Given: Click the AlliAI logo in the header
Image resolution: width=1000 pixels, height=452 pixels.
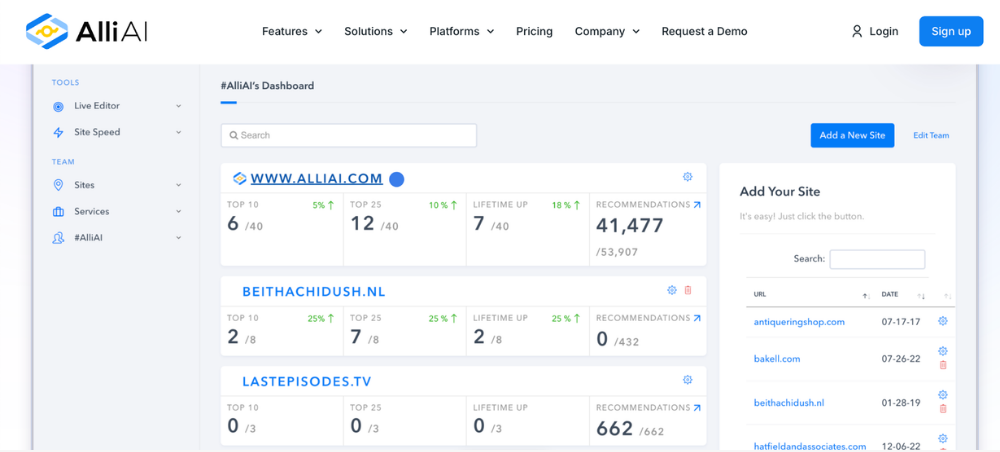Looking at the screenshot, I should (87, 31).
